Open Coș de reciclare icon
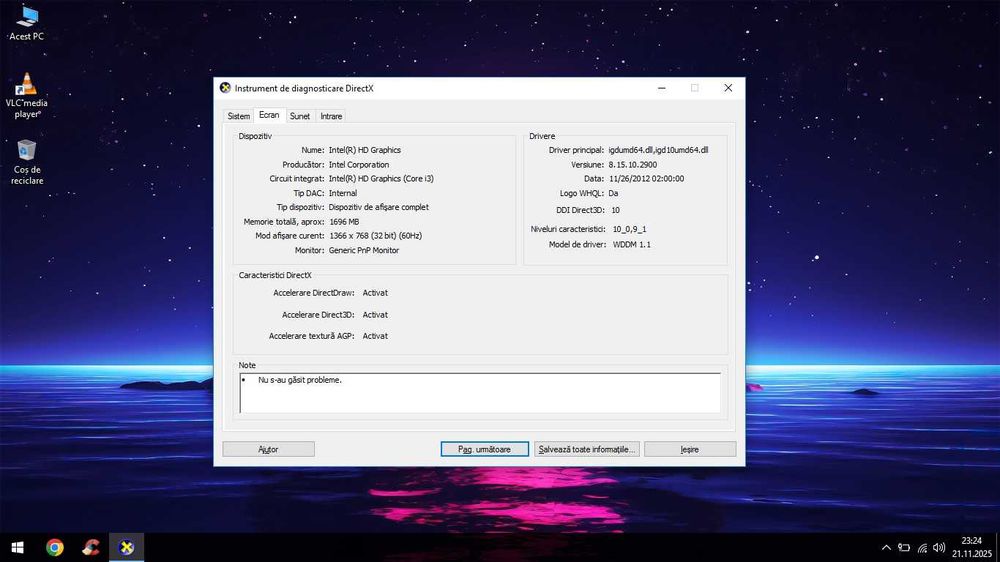The image size is (1000, 562). (27, 163)
